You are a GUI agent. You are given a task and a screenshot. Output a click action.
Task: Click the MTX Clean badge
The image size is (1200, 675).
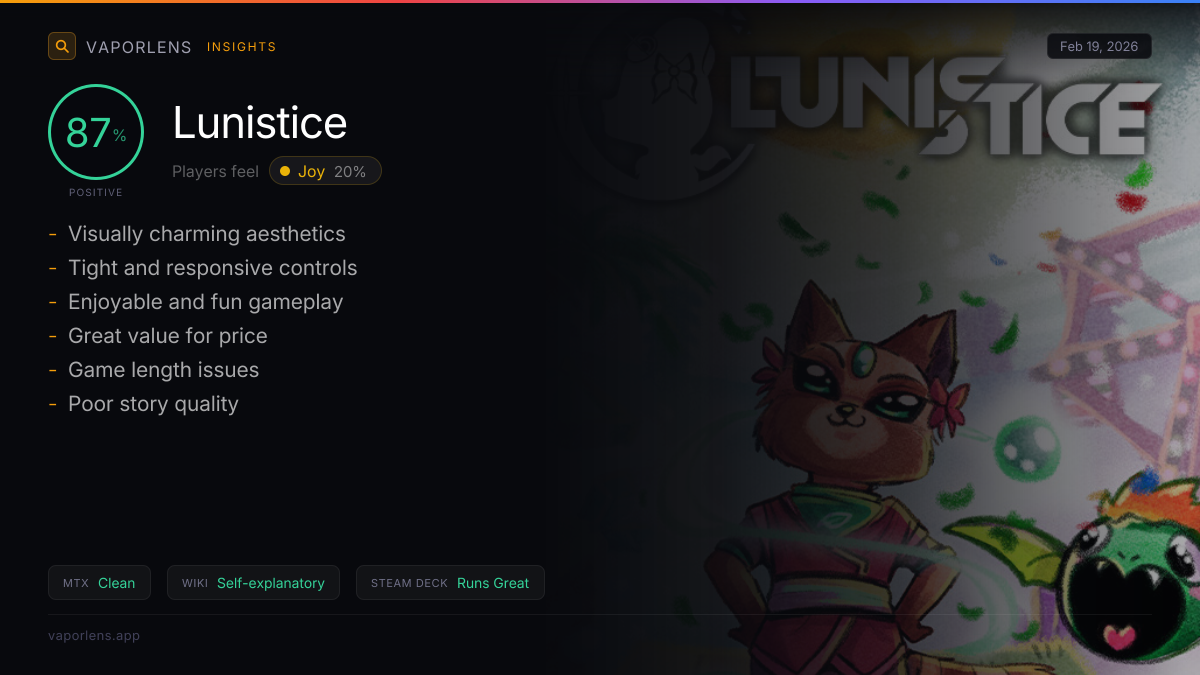tap(99, 583)
